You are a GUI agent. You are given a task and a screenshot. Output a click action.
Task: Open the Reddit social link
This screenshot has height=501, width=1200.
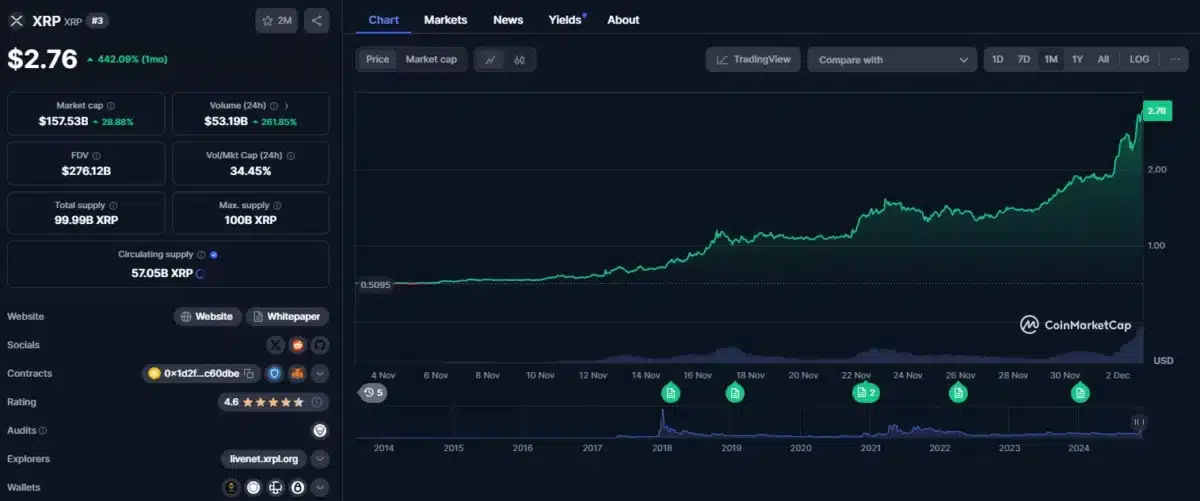click(x=297, y=345)
